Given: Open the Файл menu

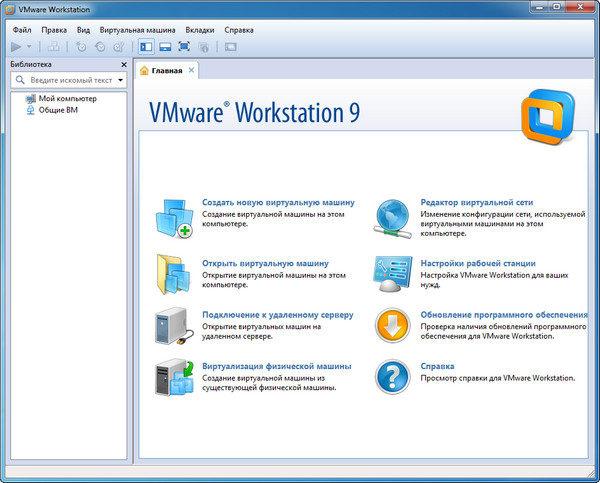Looking at the screenshot, I should pyautogui.click(x=22, y=30).
